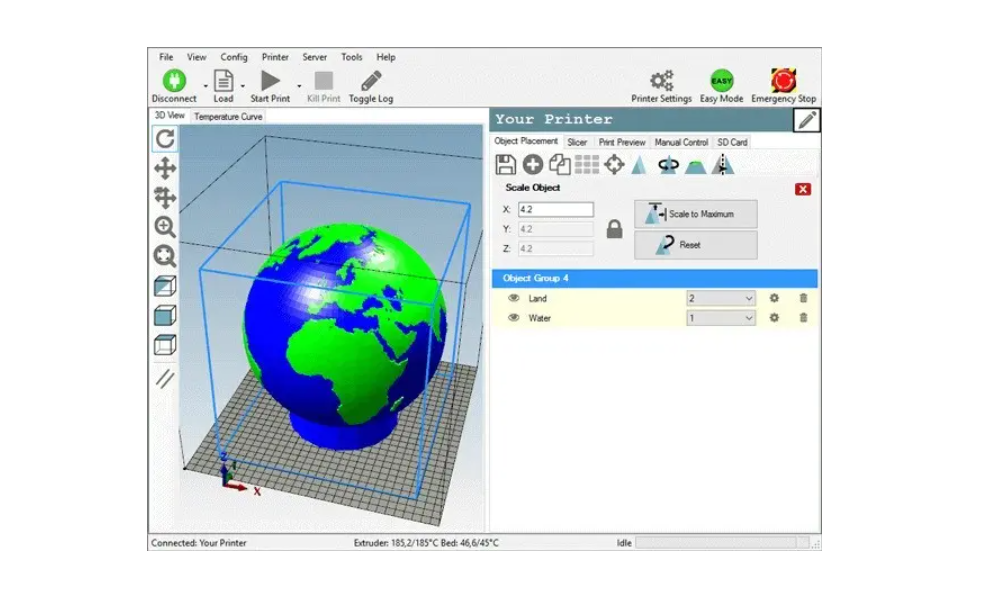This screenshot has width=1004, height=610.
Task: Click the auto-position grid icon
Action: click(x=587, y=165)
